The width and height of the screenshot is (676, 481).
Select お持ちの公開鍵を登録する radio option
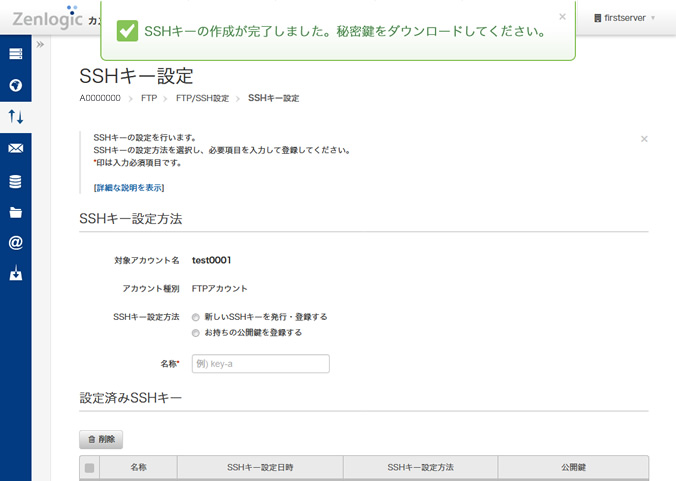(196, 333)
